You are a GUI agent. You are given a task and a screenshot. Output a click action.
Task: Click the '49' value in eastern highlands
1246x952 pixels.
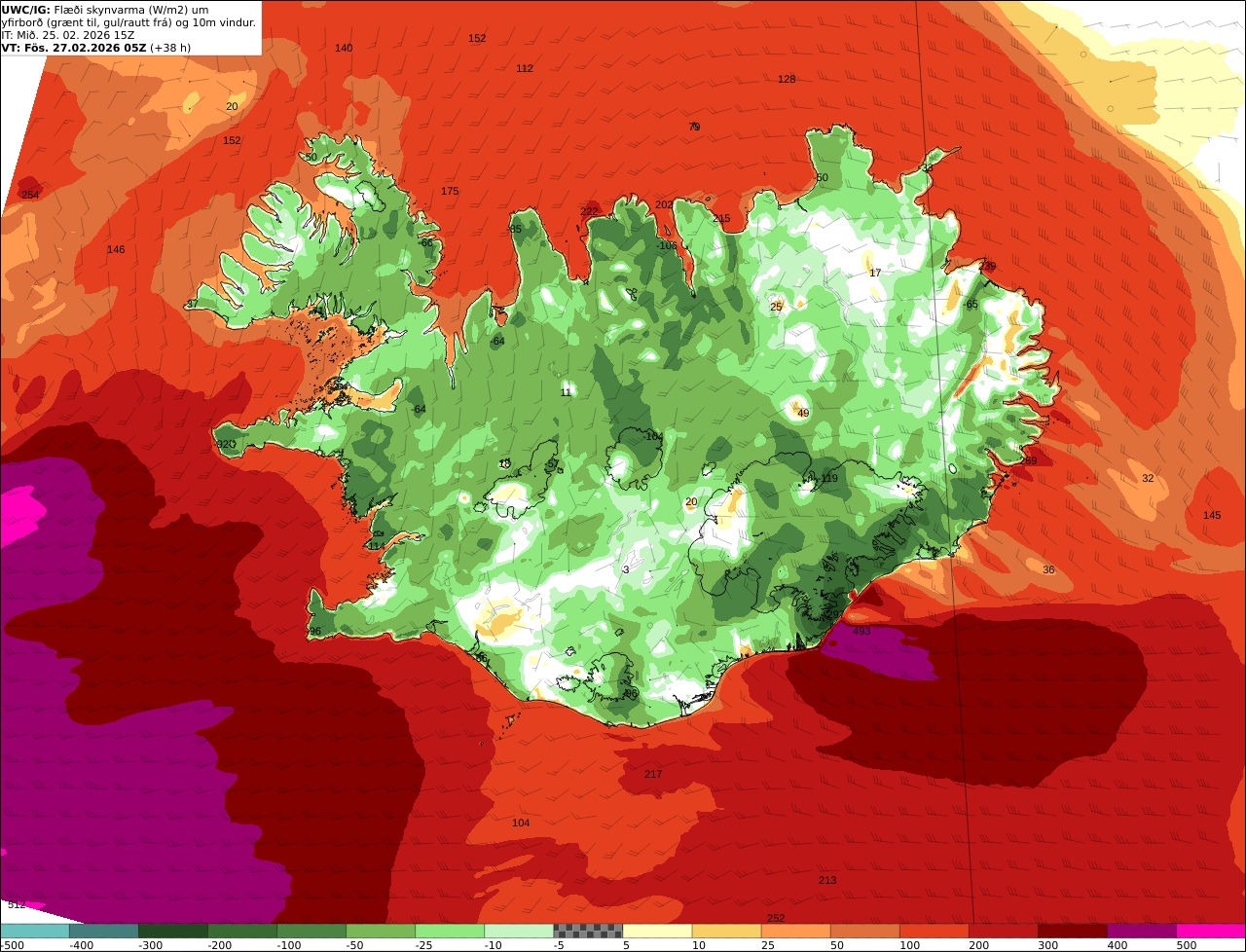pos(803,414)
